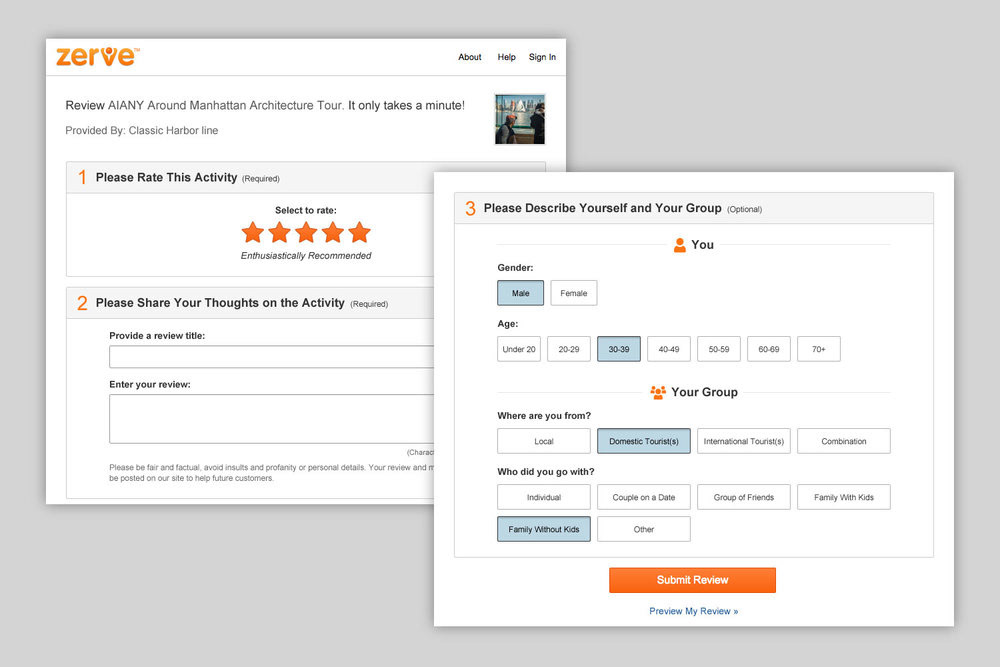Select the first rating star

point(253,232)
